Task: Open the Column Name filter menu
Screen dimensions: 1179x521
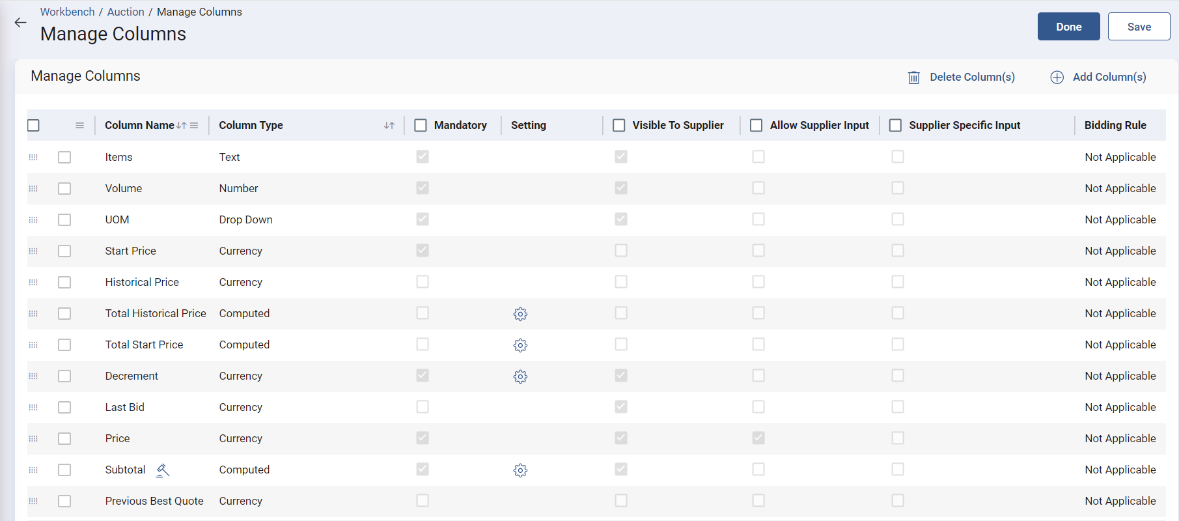Action: (194, 125)
